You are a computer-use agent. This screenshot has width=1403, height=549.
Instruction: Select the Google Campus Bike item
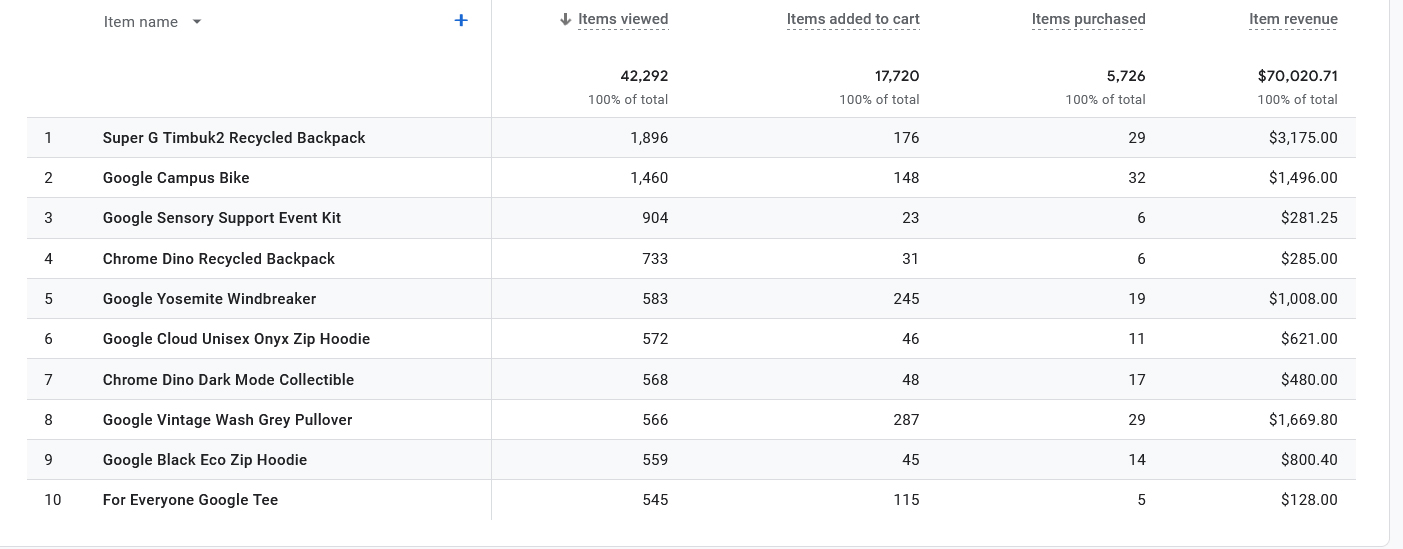tap(176, 178)
